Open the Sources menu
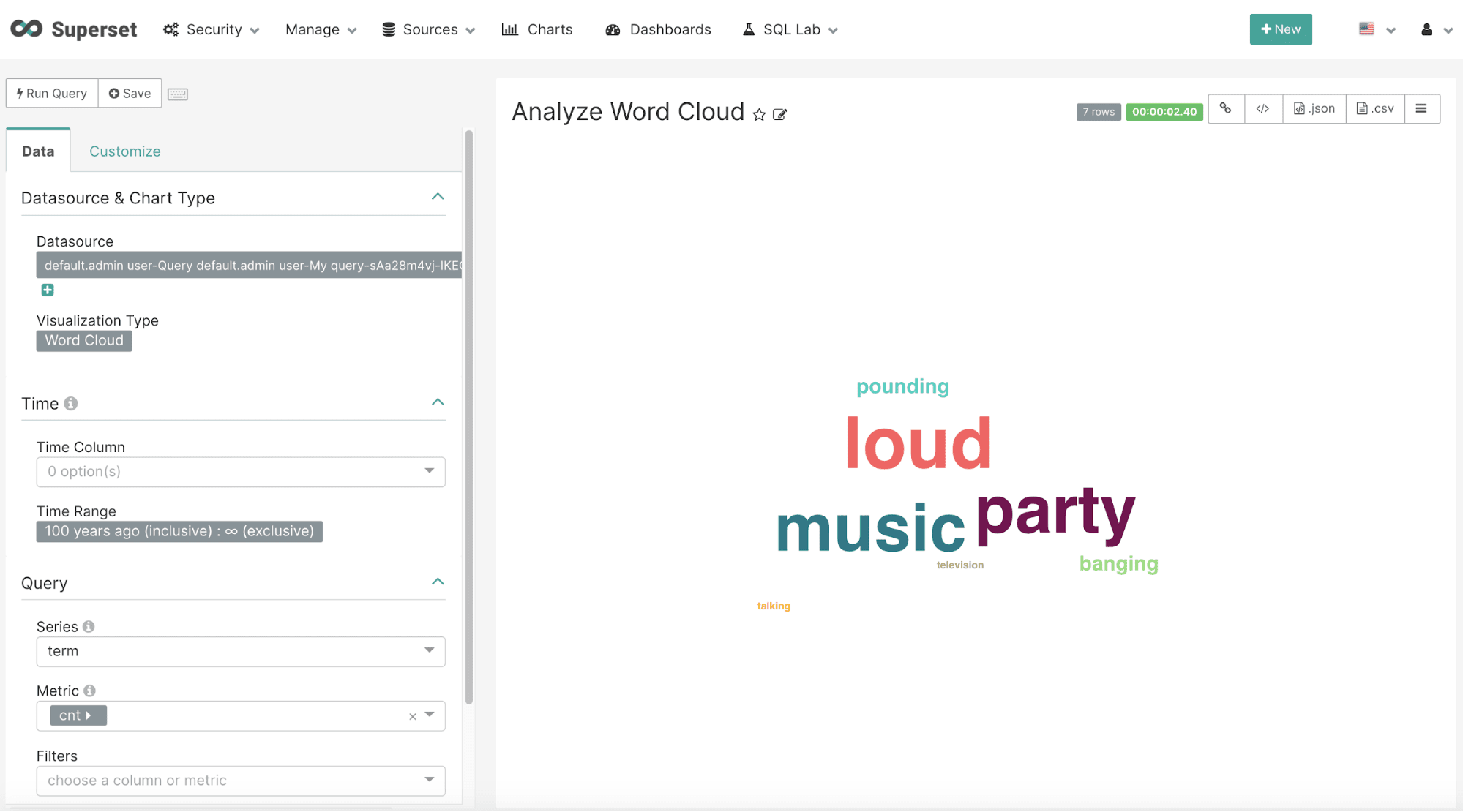The height and width of the screenshot is (812, 1463). 429,29
